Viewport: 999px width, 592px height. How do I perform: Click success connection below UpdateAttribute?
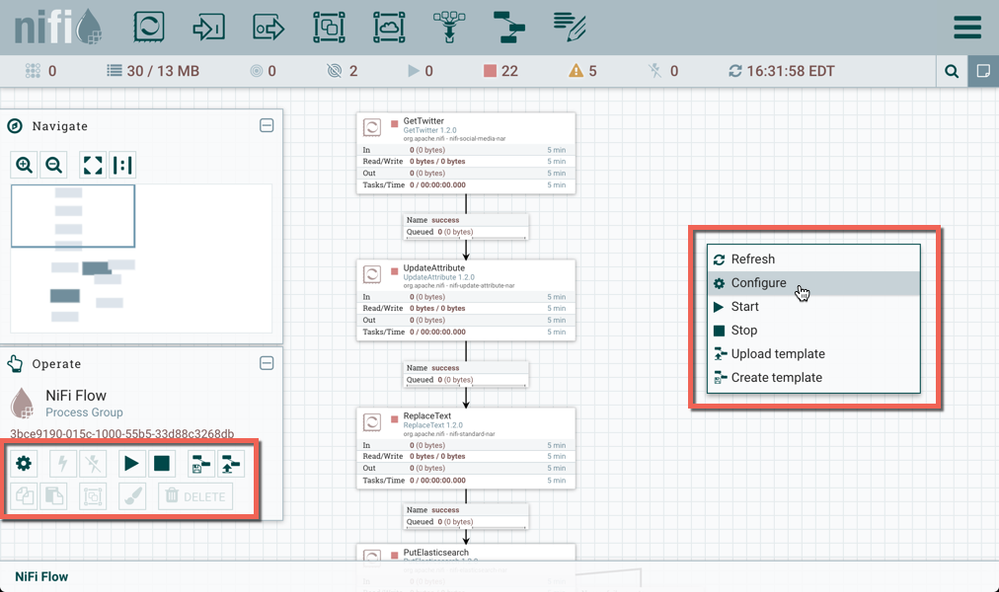click(x=466, y=374)
